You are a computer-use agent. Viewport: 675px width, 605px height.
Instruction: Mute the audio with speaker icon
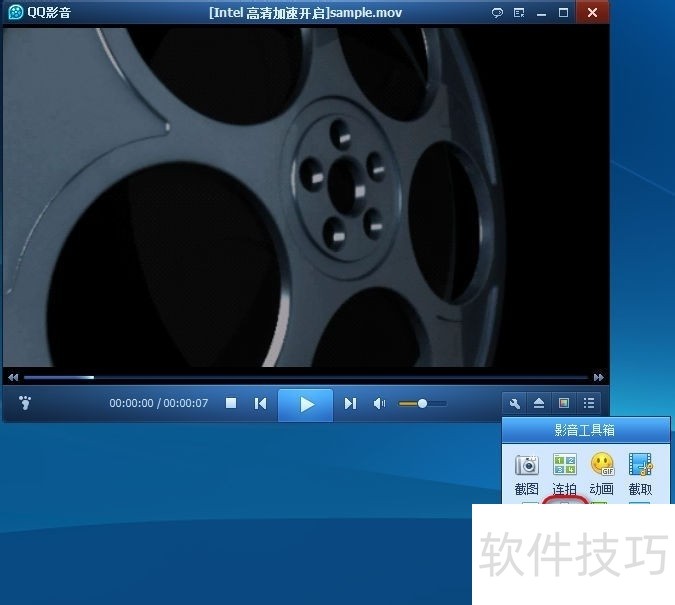point(379,404)
